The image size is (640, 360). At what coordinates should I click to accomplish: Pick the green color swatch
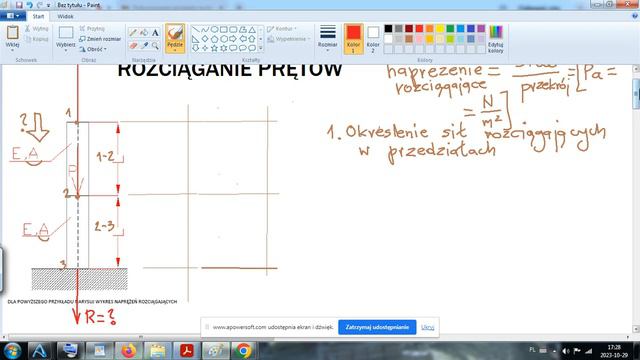[x=450, y=28]
